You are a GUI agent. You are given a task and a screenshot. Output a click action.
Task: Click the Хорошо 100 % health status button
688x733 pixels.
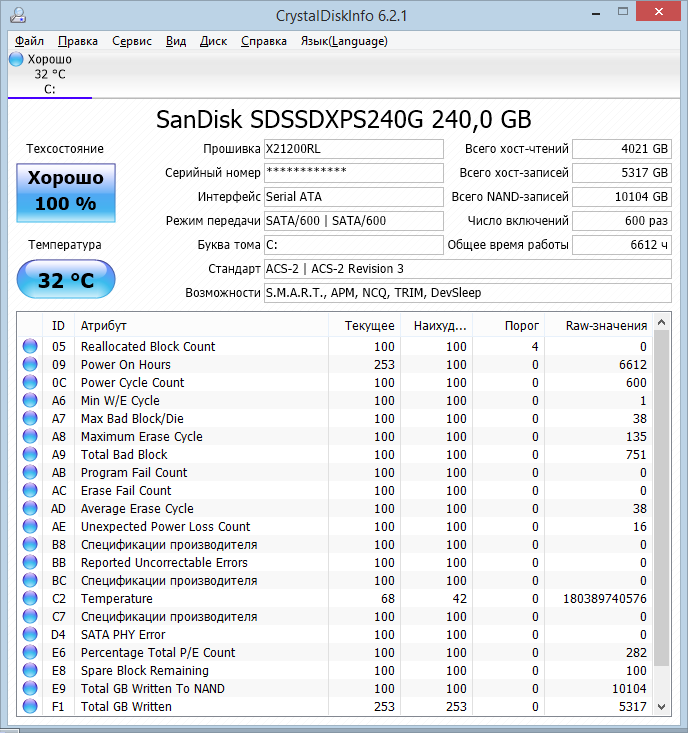[x=66, y=190]
